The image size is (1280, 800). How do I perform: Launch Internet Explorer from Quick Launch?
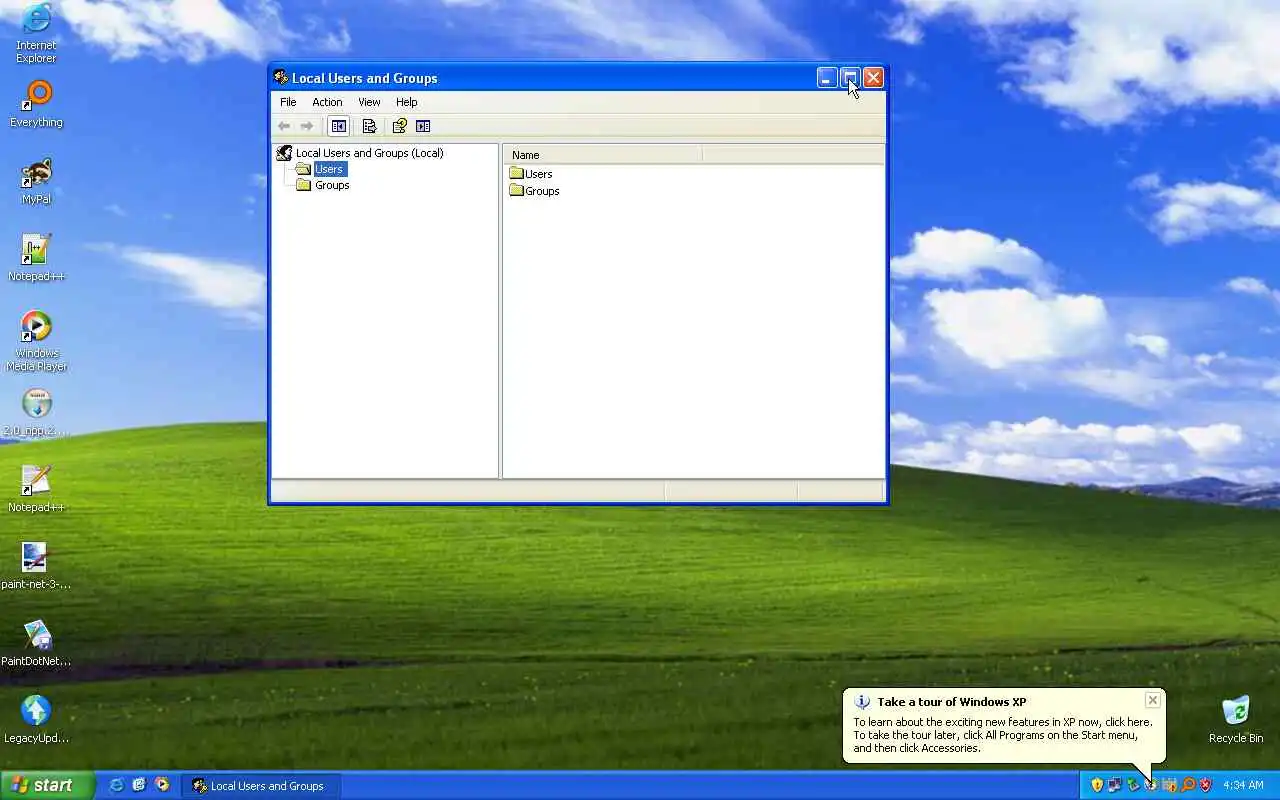click(x=116, y=786)
